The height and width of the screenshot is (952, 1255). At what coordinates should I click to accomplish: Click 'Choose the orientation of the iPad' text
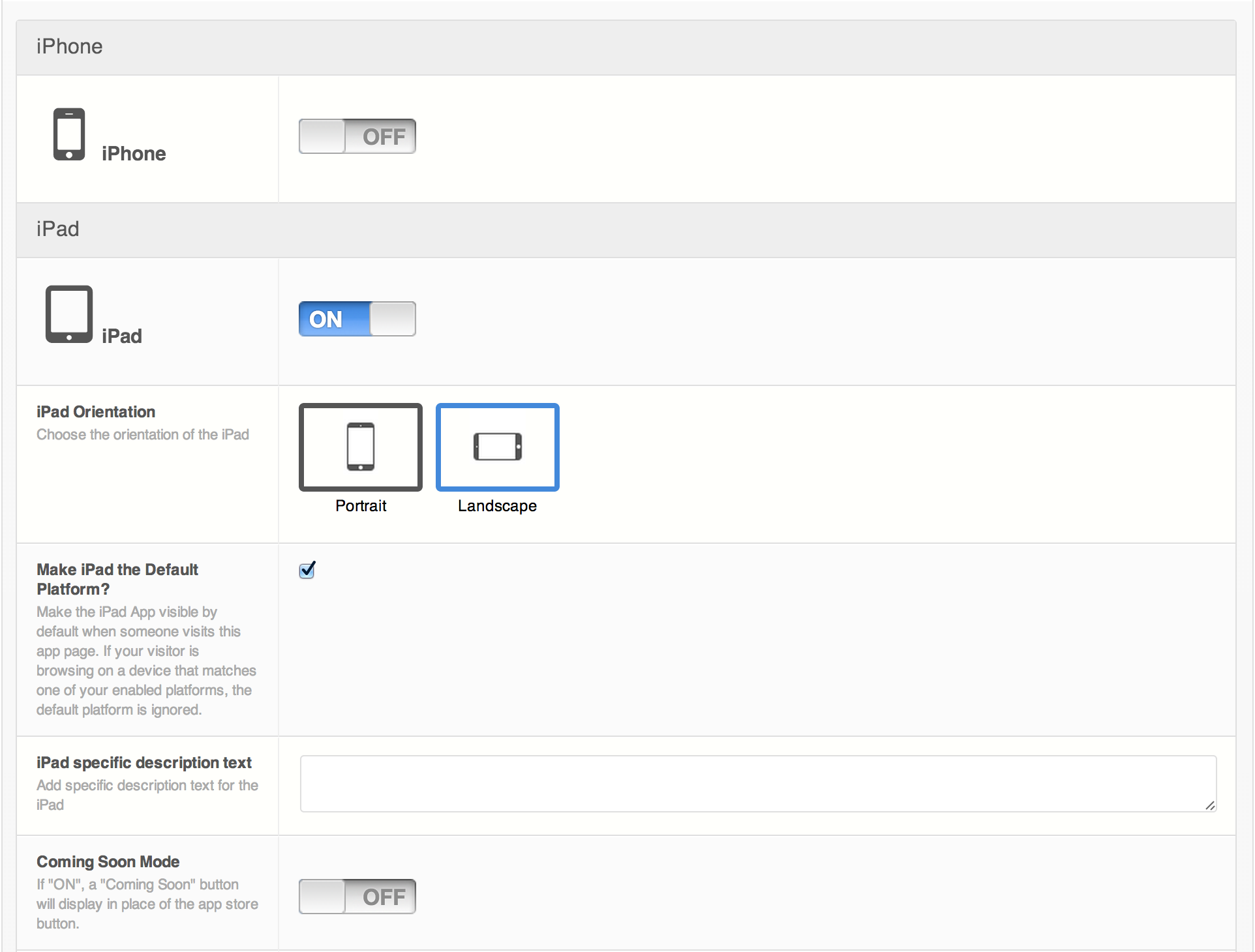pos(143,435)
